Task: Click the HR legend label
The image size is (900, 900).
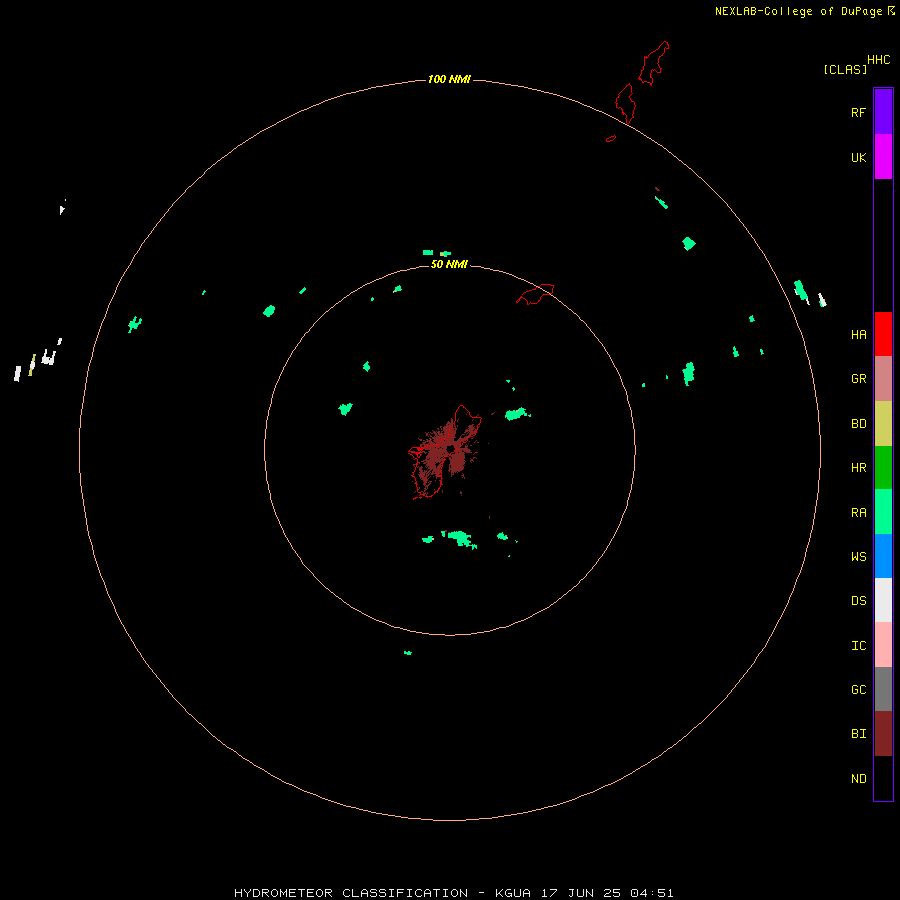Action: (858, 468)
